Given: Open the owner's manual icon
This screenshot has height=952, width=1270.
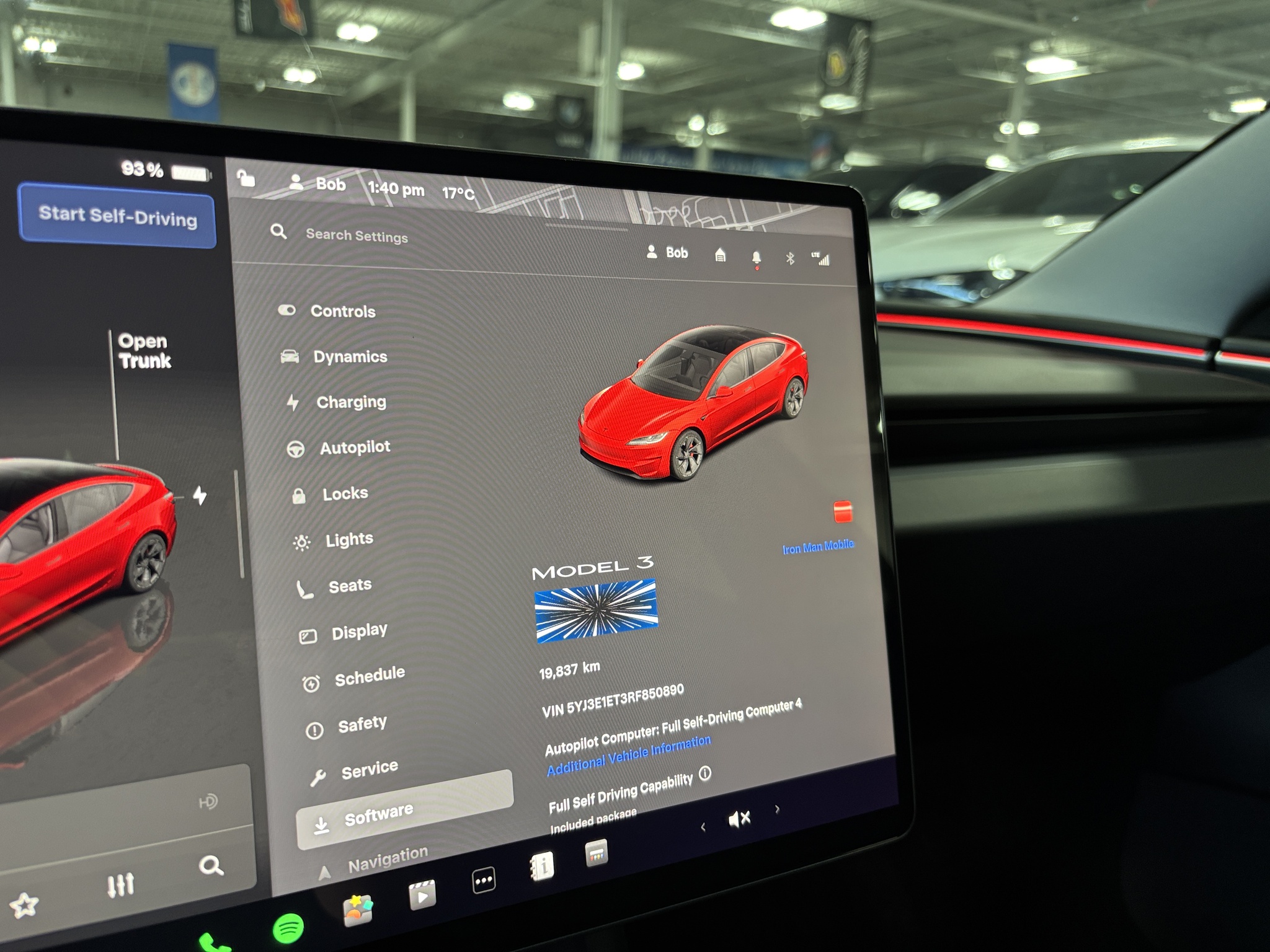Looking at the screenshot, I should [x=541, y=866].
